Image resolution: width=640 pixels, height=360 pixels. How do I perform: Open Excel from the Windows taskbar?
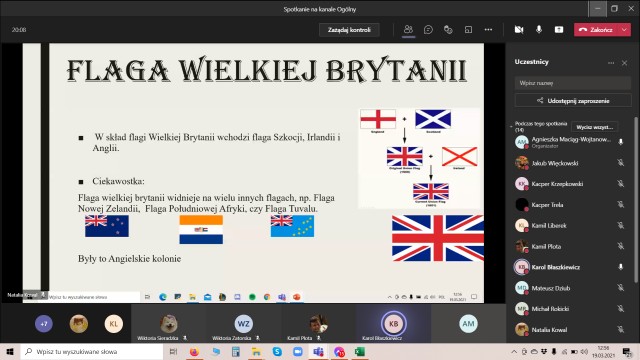(x=360, y=351)
